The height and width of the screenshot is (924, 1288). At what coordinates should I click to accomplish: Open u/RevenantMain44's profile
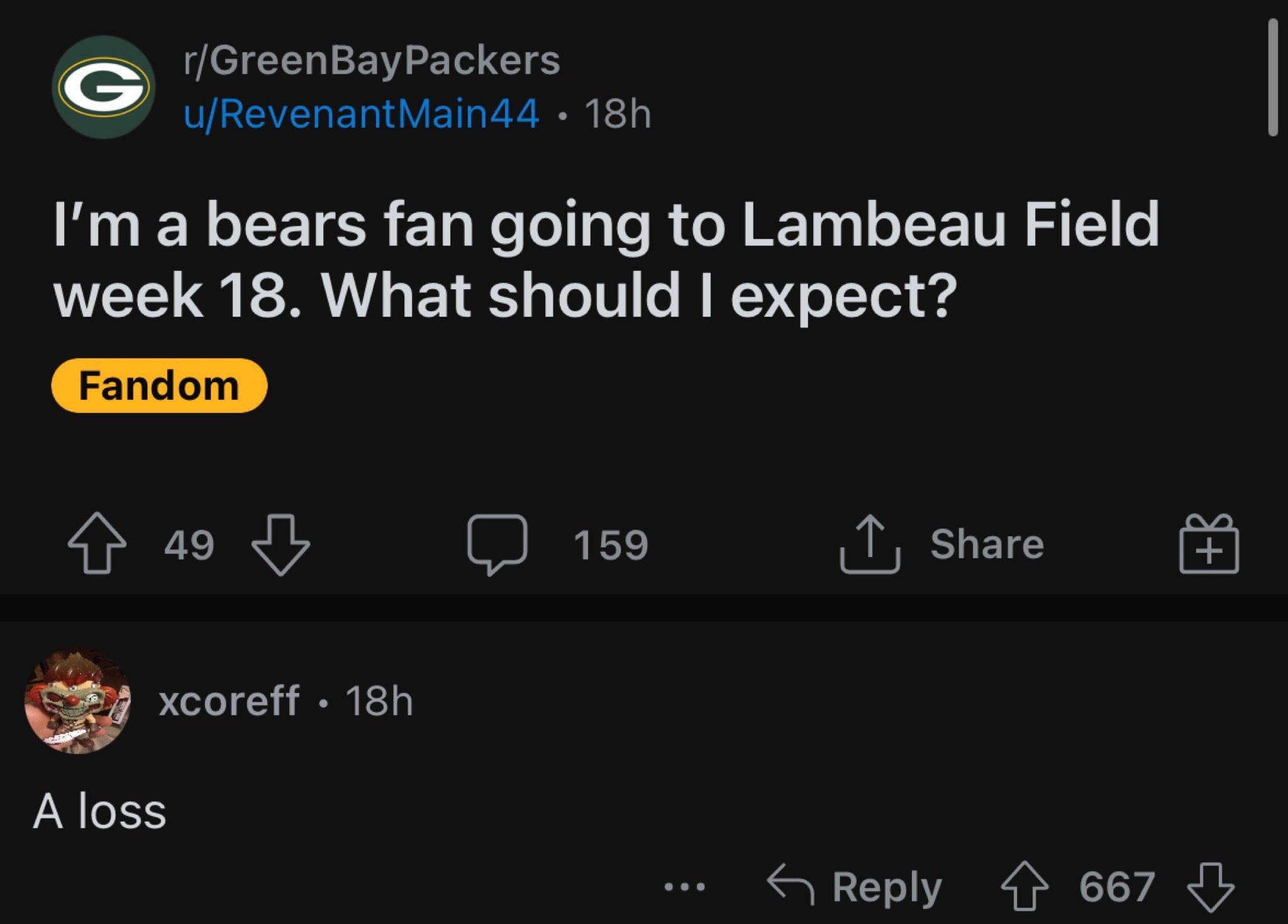click(x=358, y=112)
